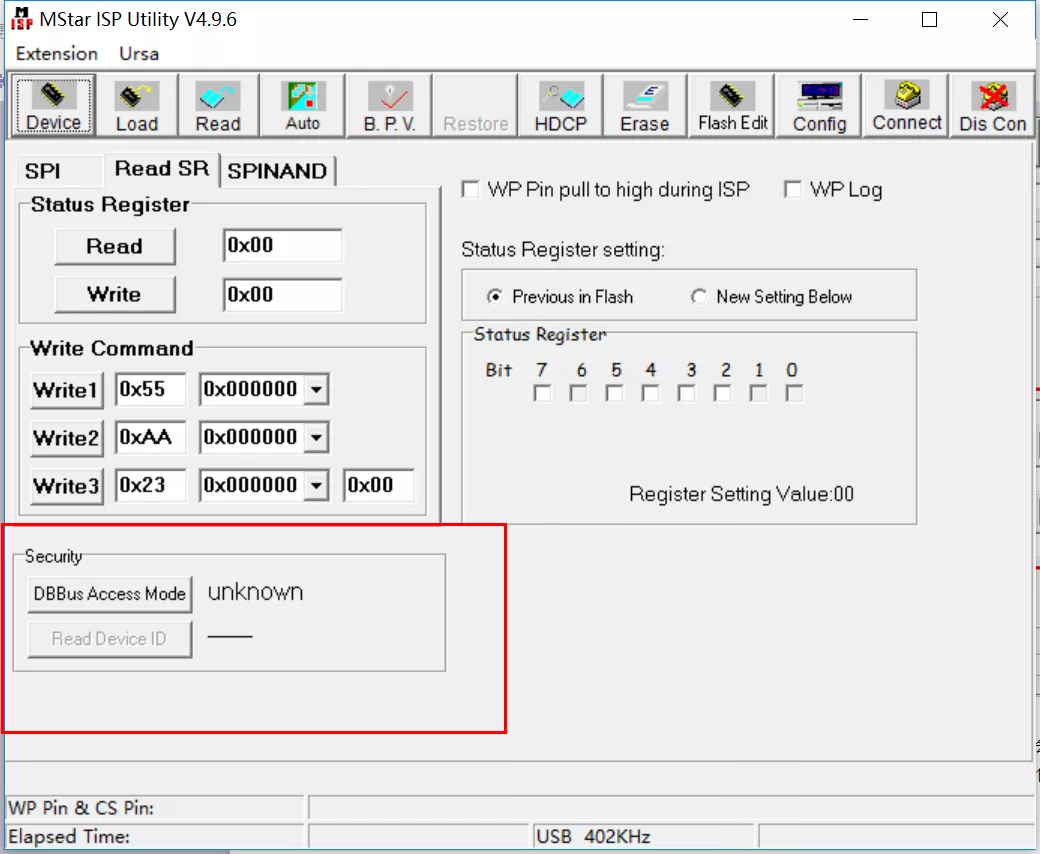Toggle the WP Log checkbox

click(x=793, y=190)
